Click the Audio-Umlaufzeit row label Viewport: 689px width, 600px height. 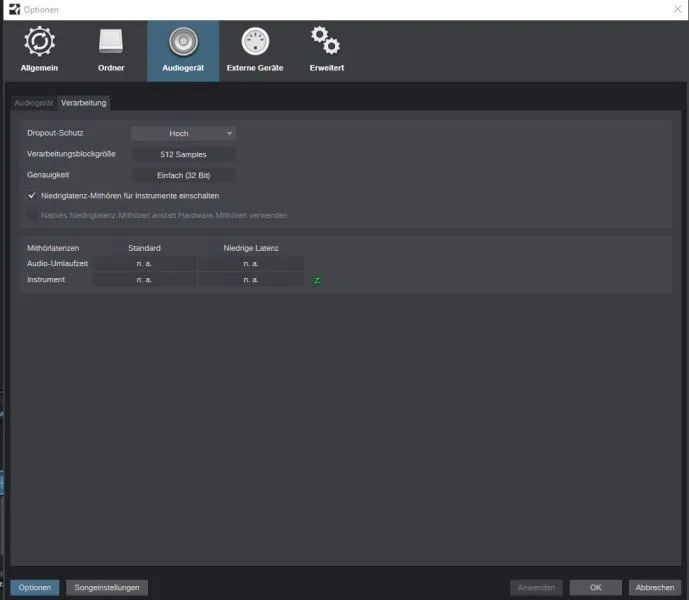click(58, 264)
